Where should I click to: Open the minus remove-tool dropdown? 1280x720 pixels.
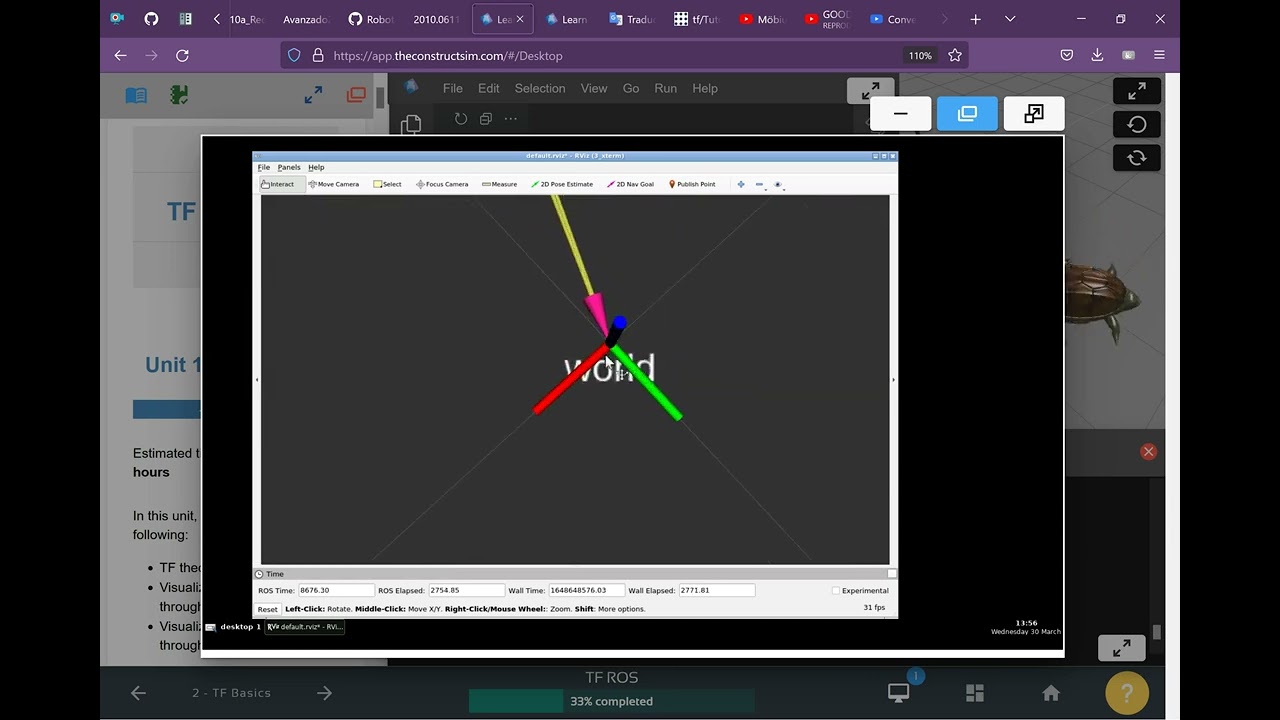pos(760,184)
